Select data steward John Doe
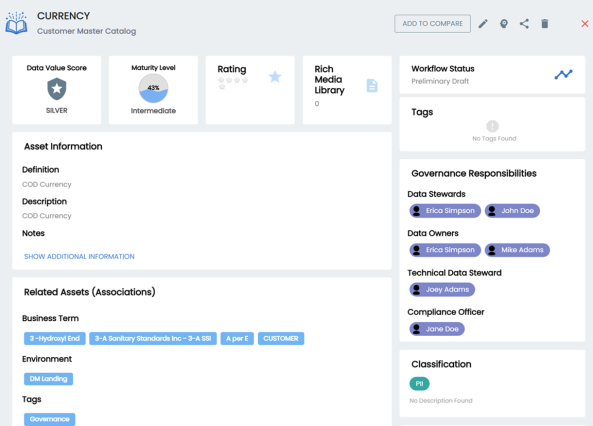Viewport: 593px width, 426px height. [x=512, y=211]
